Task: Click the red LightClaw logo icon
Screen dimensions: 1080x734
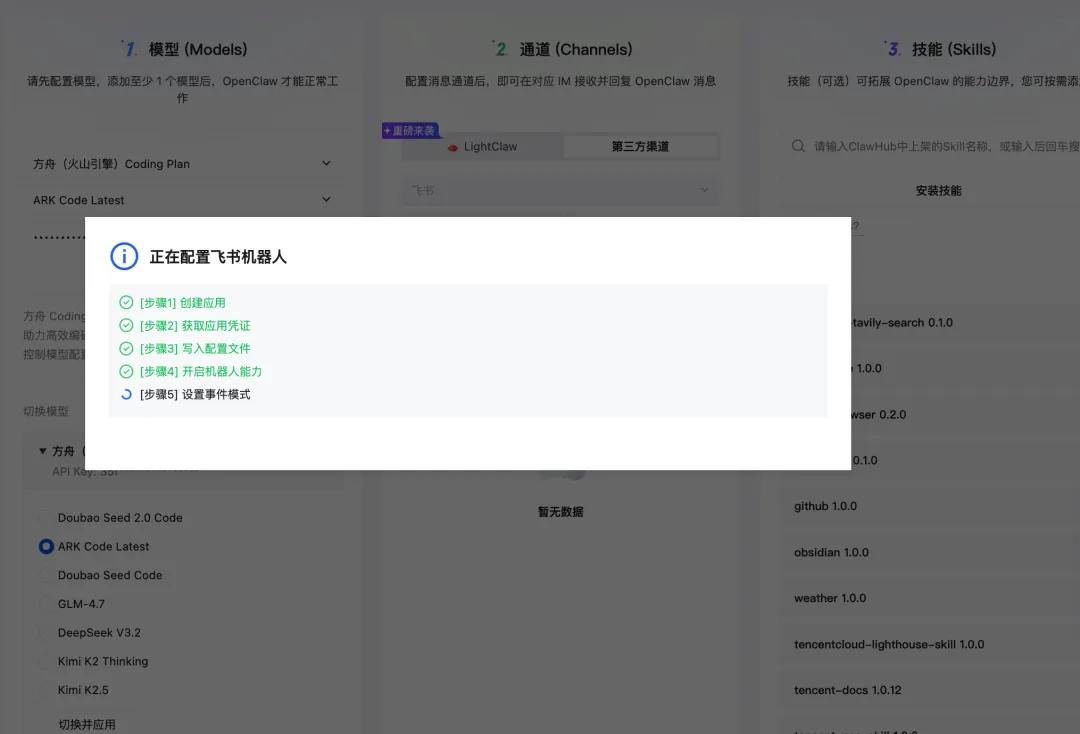Action: coord(453,147)
